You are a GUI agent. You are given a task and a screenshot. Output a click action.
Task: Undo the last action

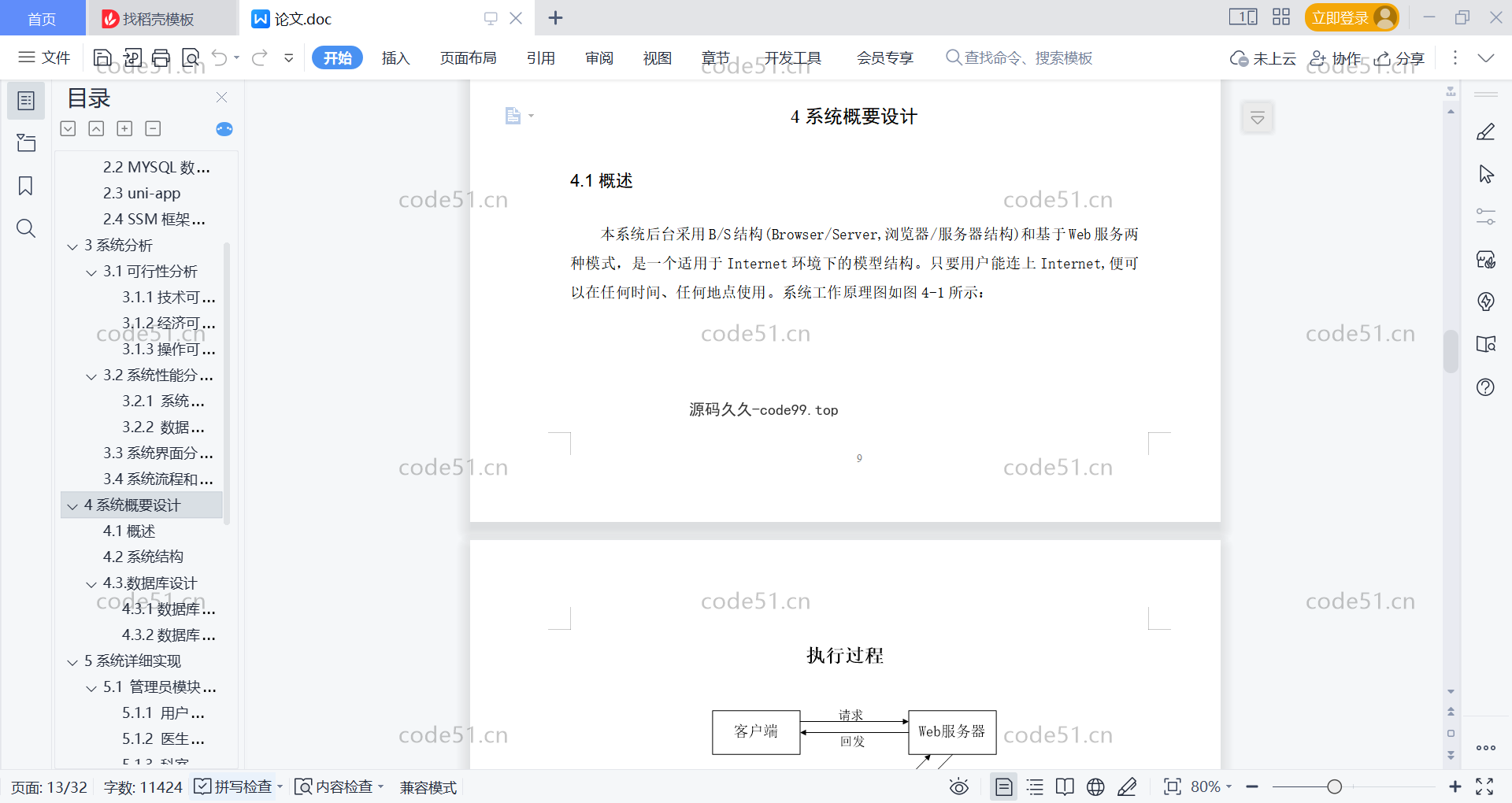(x=220, y=57)
